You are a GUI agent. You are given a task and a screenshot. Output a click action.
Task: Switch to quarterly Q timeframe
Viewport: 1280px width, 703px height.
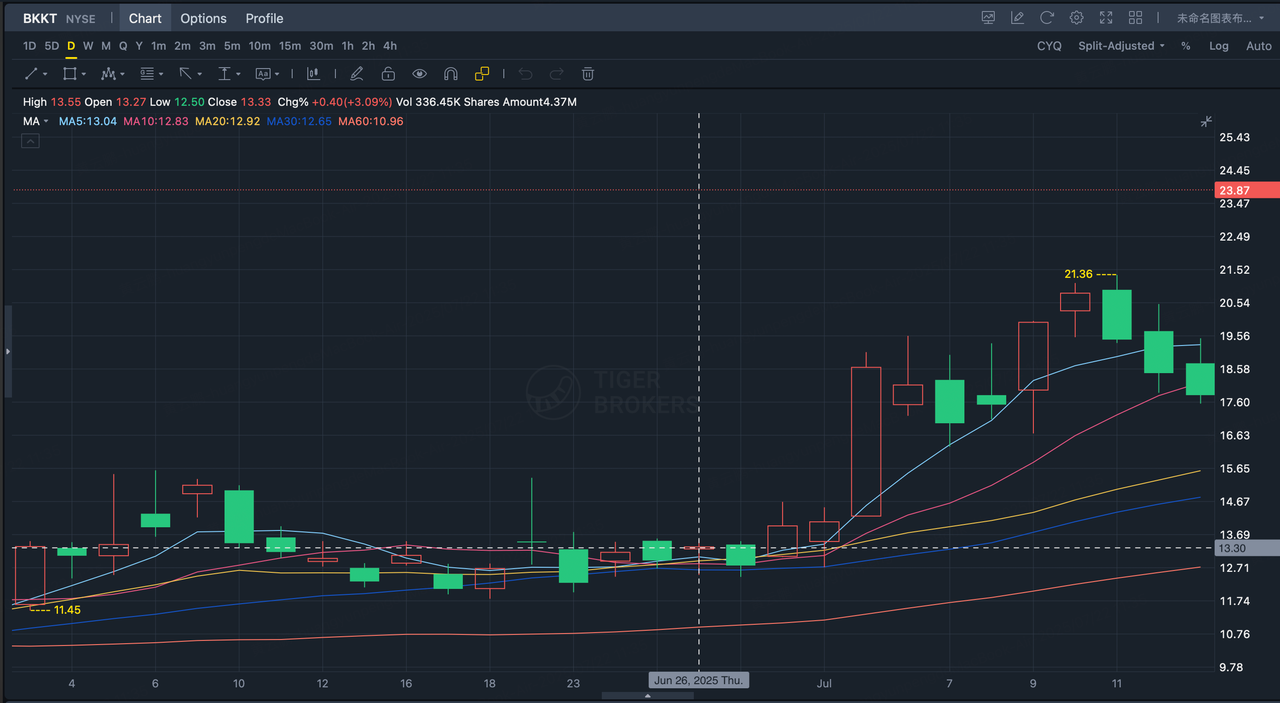coord(123,46)
